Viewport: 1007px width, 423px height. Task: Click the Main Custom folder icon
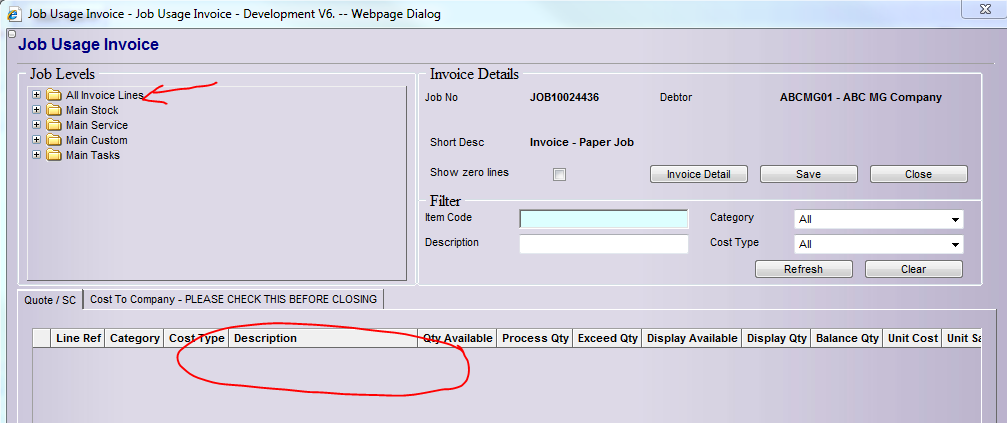click(x=54, y=140)
